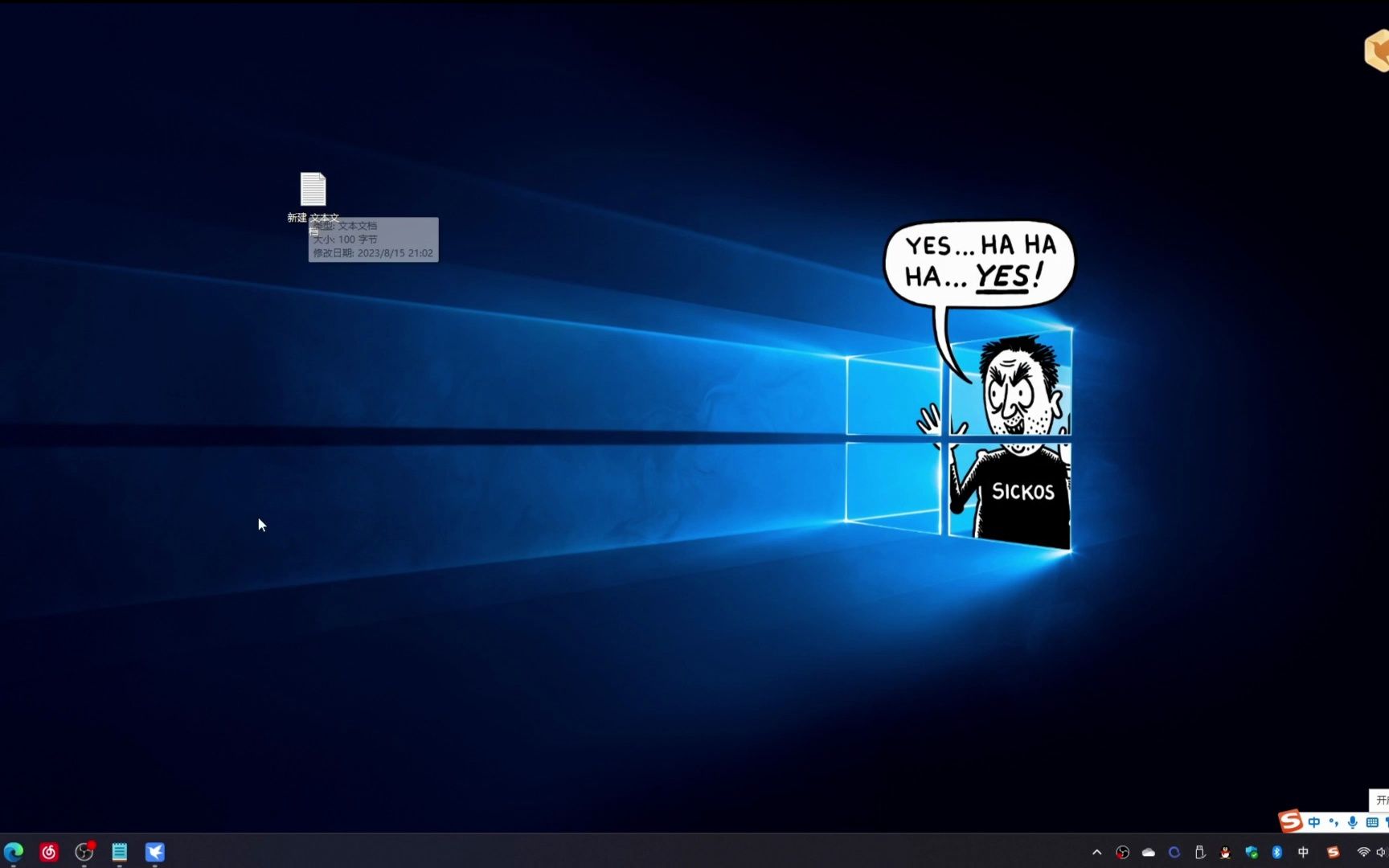Click the microphone voice input on Sogou bar
The height and width of the screenshot is (868, 1389).
[1353, 822]
